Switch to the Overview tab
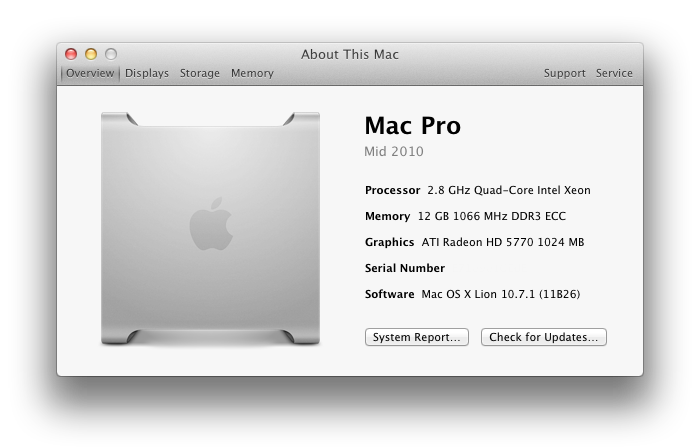 pyautogui.click(x=90, y=73)
